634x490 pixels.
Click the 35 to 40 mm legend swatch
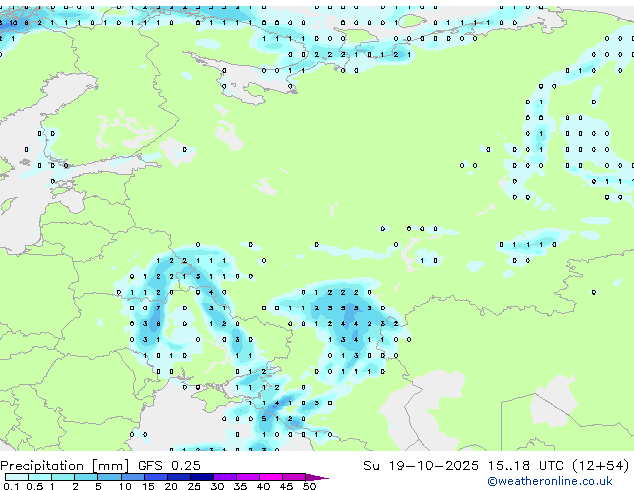[247, 477]
